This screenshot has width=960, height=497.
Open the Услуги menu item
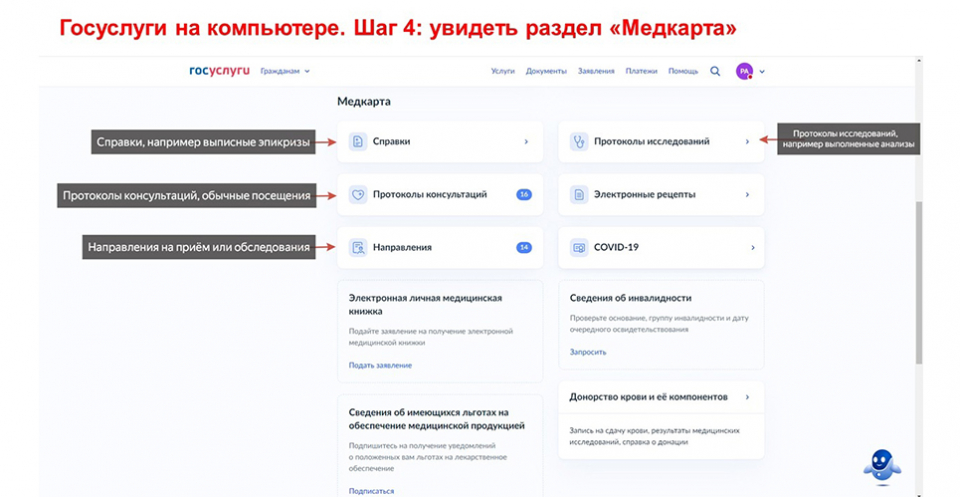[503, 71]
